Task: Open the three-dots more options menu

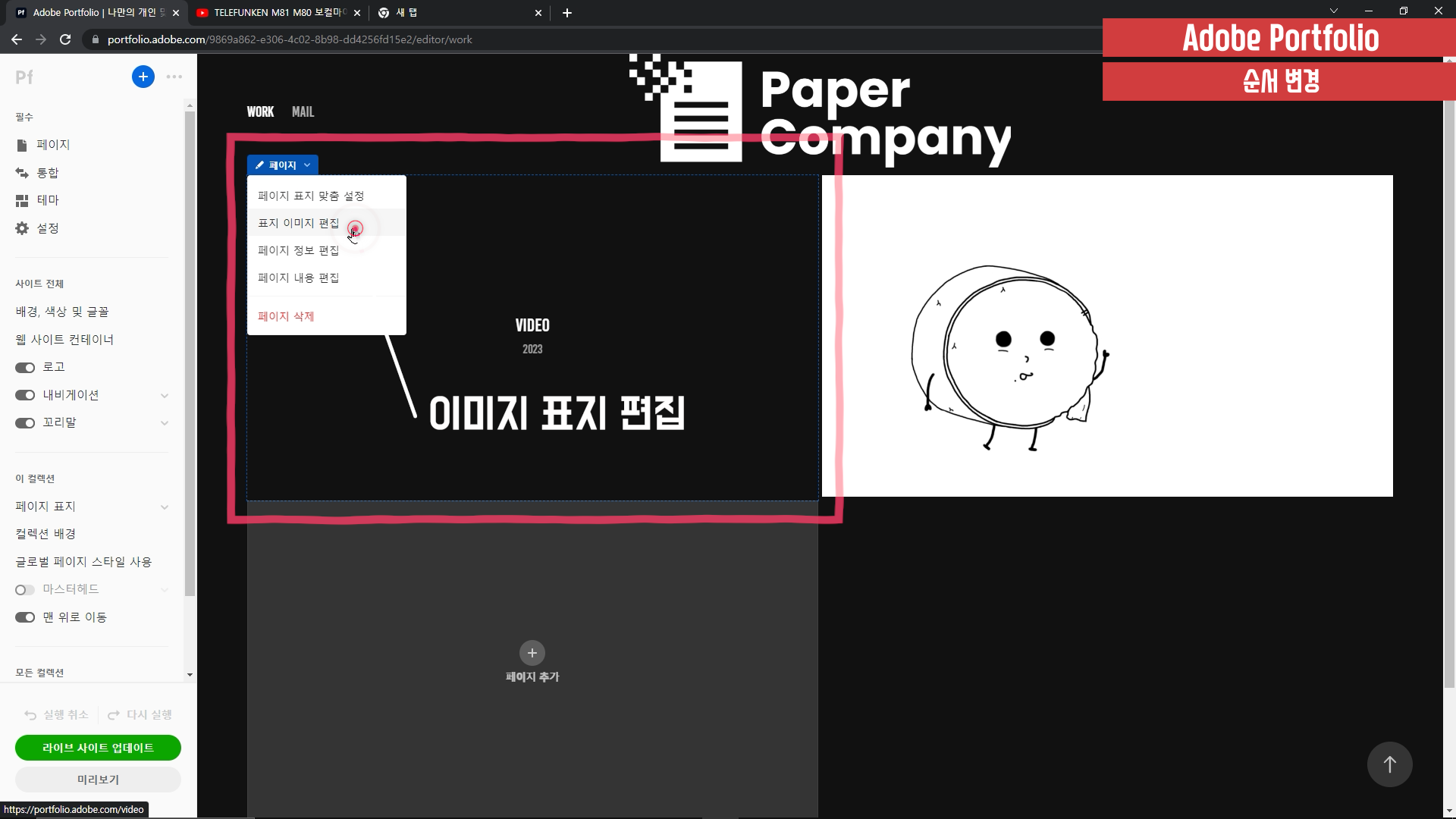Action: pyautogui.click(x=174, y=77)
